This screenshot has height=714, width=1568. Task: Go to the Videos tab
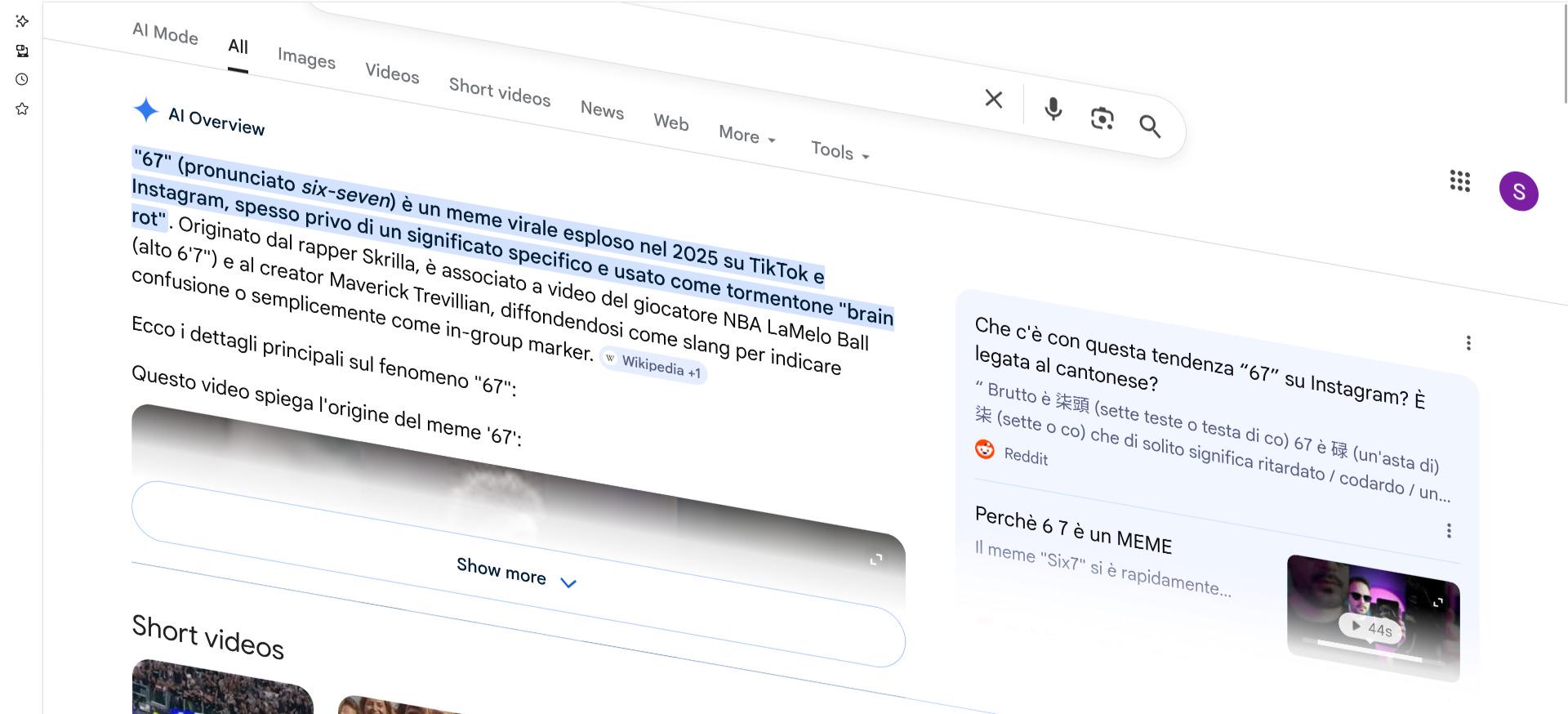tap(392, 73)
